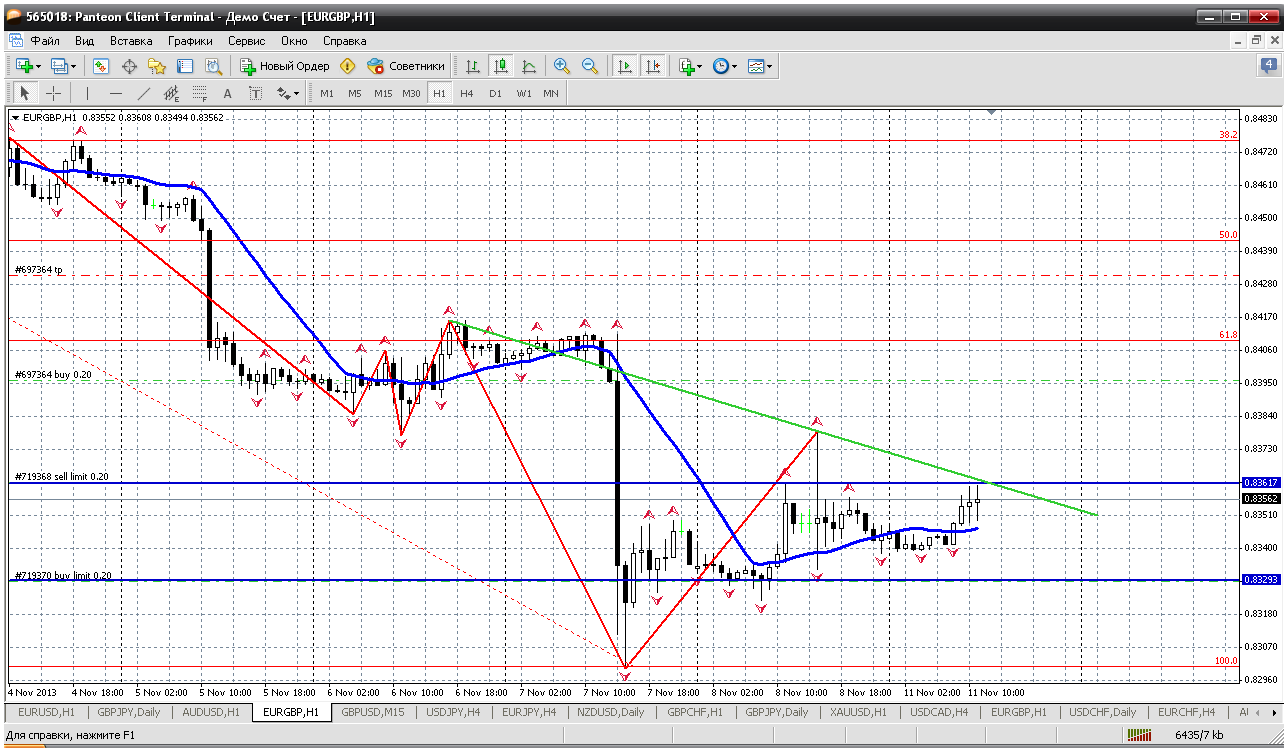Open the Вставка menu
The image size is (1288, 748).
point(131,41)
